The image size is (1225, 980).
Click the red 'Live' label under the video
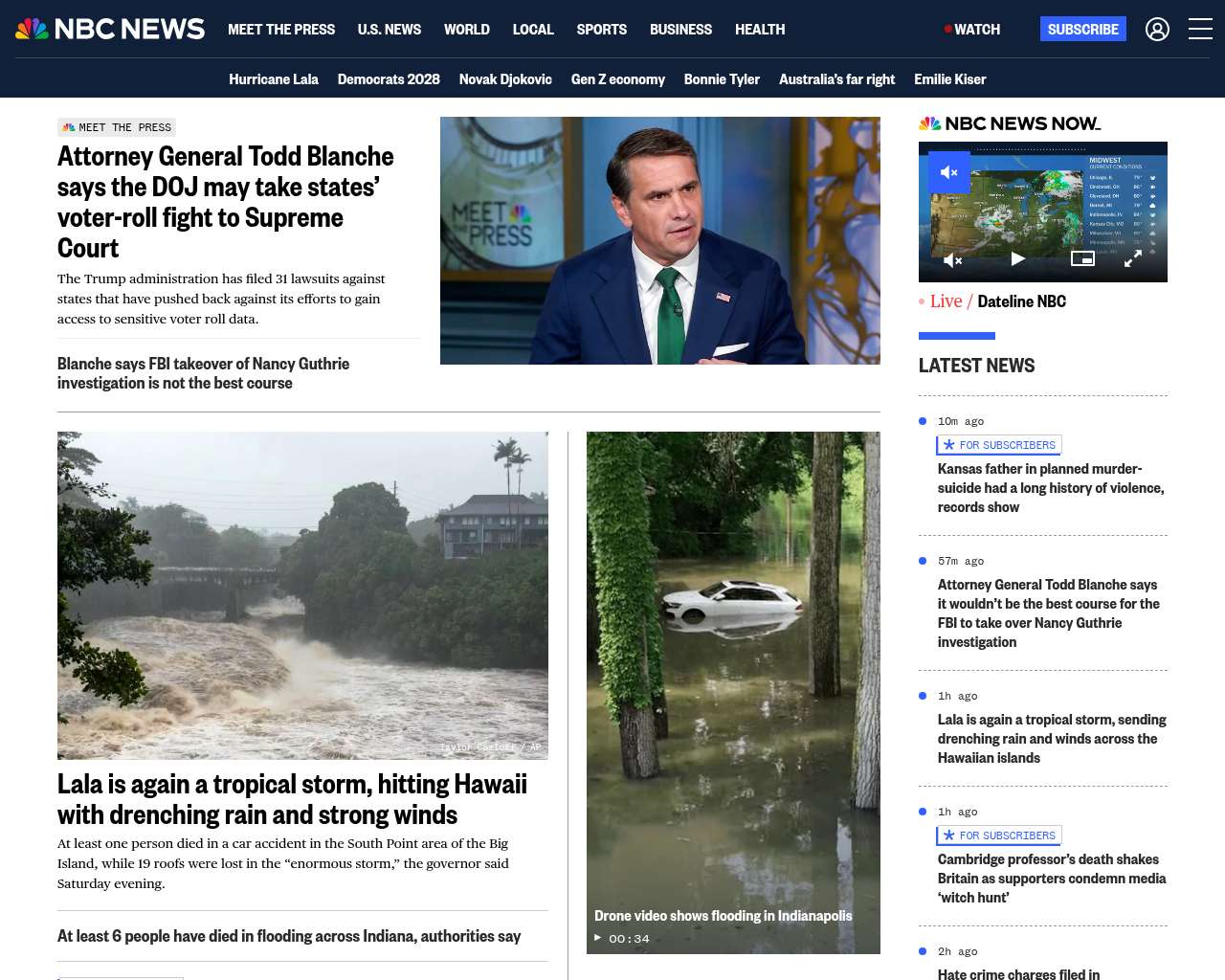(x=946, y=301)
